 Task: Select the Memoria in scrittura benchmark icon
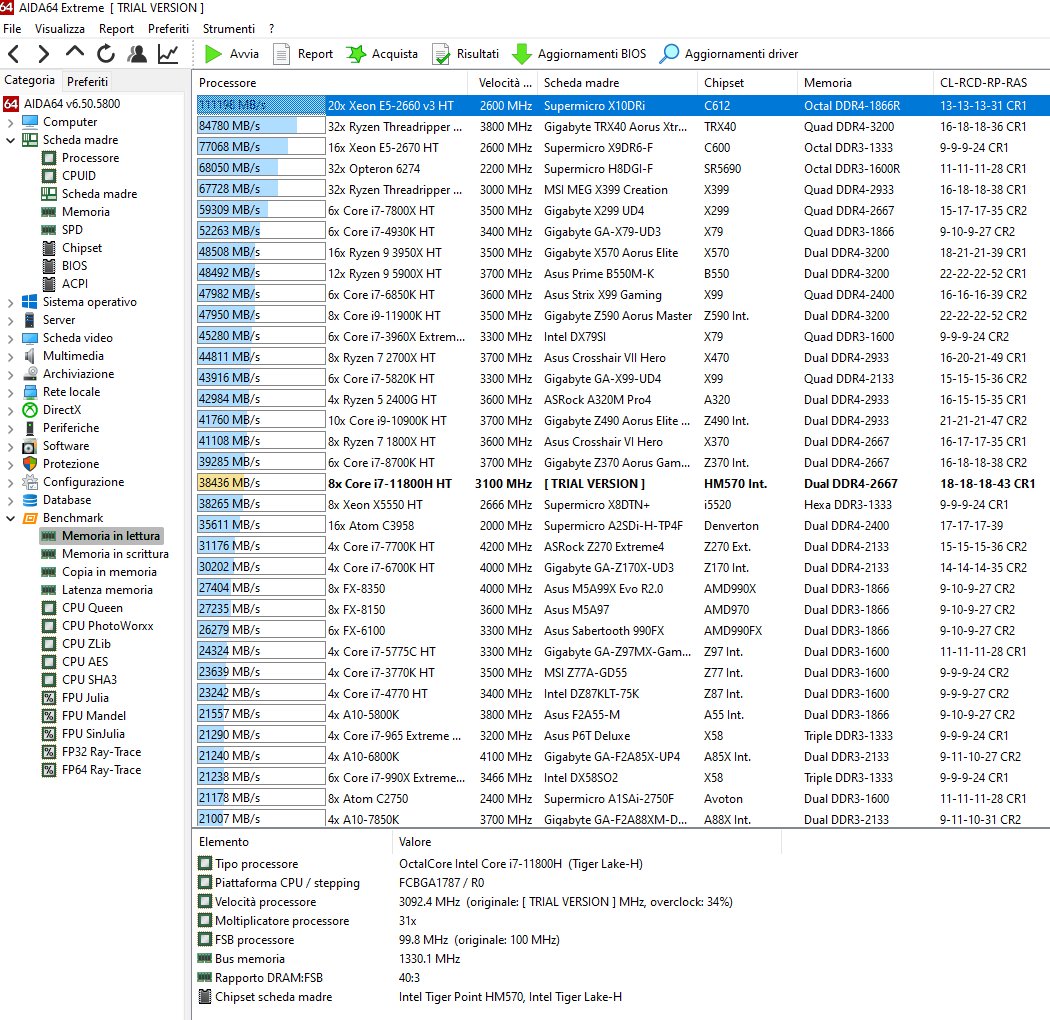pyautogui.click(x=49, y=554)
